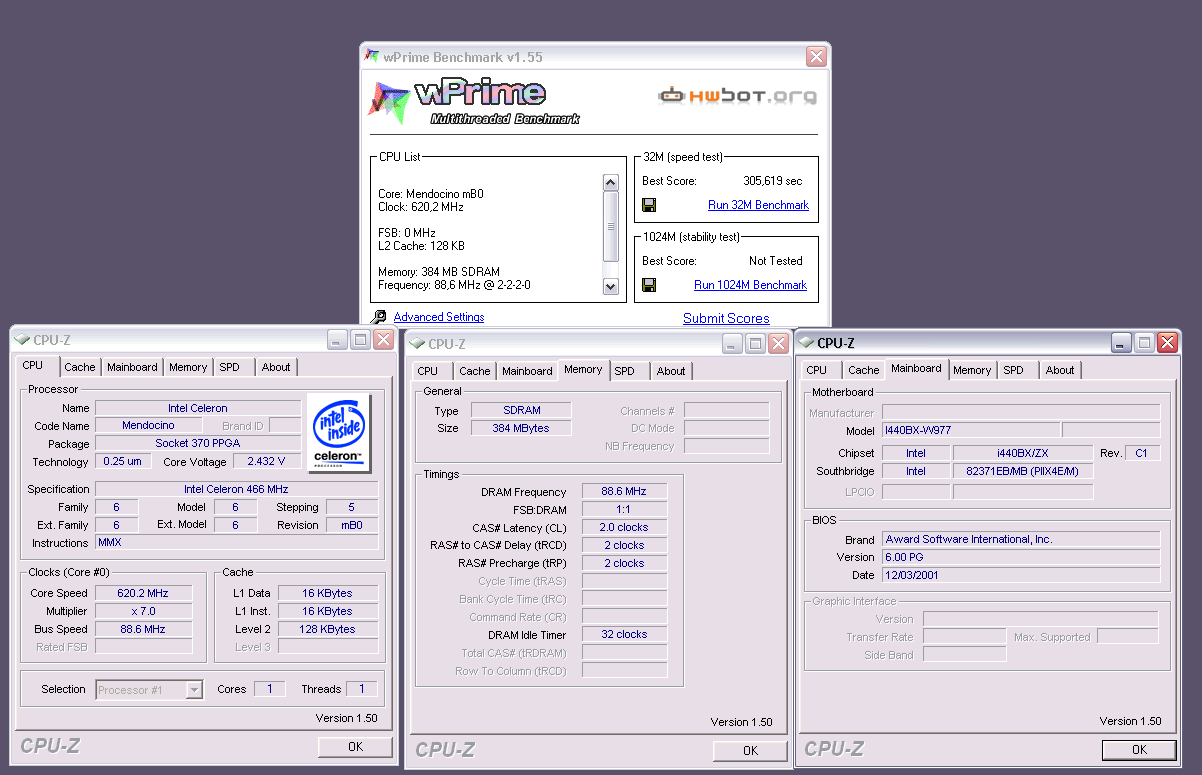
Task: Select CPU tab in right CPU-Z window
Action: click(817, 370)
